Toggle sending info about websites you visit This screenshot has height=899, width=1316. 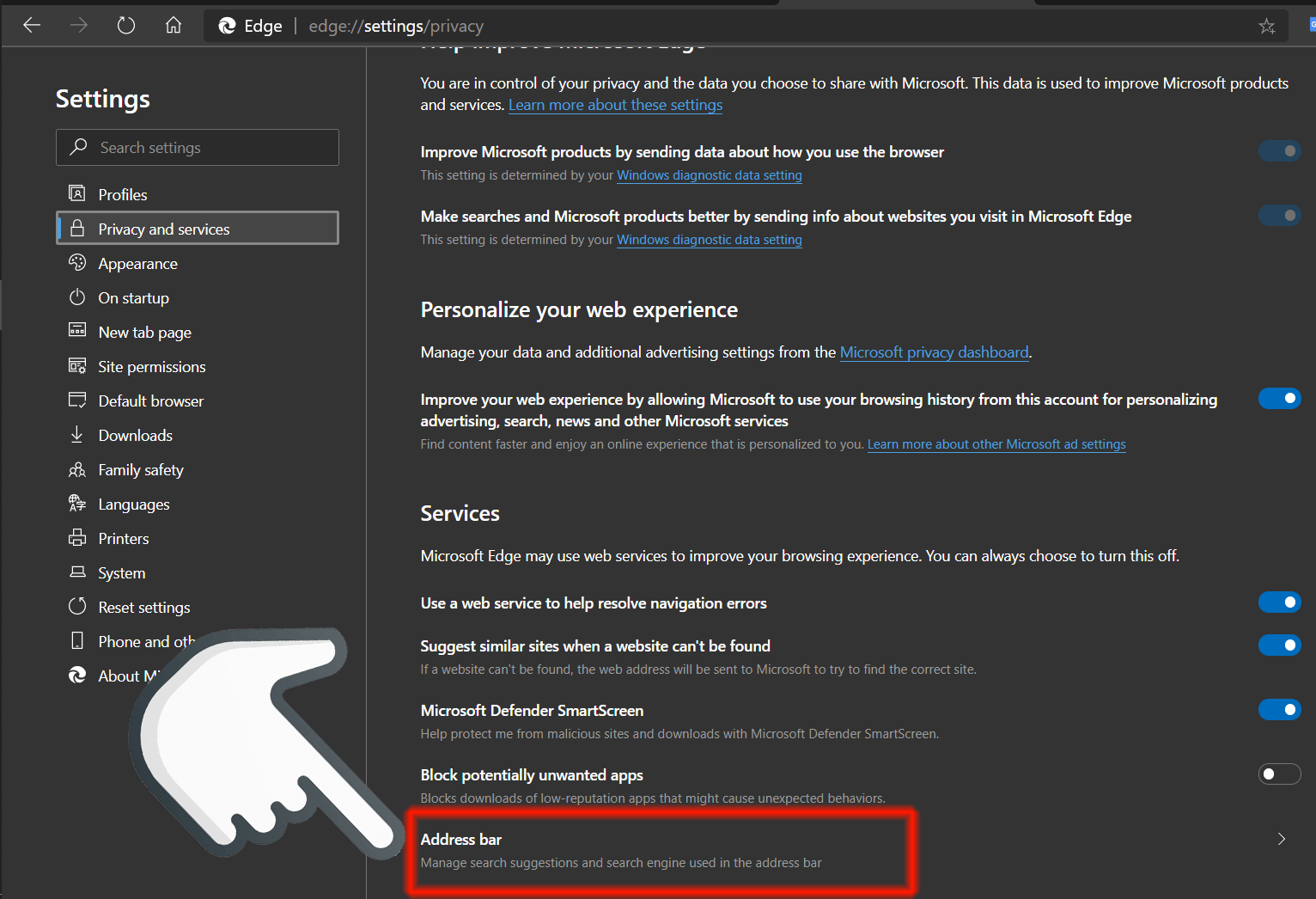[x=1280, y=216]
